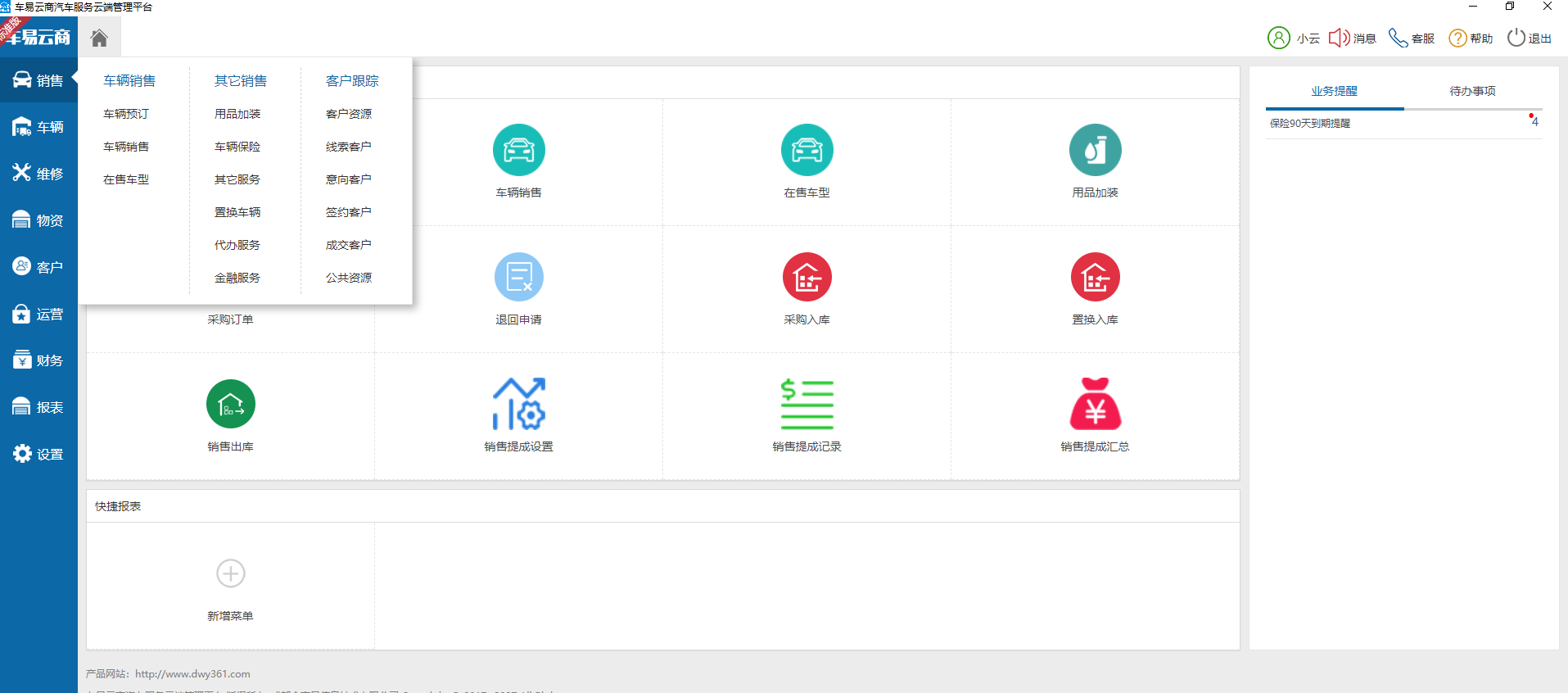
Task: Switch to the 业务提醒 tab
Action: click(1335, 91)
